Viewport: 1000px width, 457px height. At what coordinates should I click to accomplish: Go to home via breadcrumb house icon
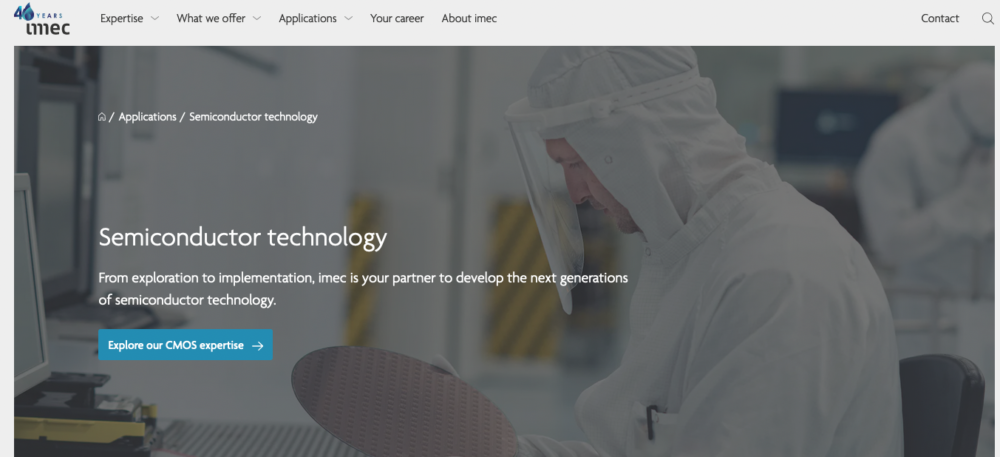102,117
